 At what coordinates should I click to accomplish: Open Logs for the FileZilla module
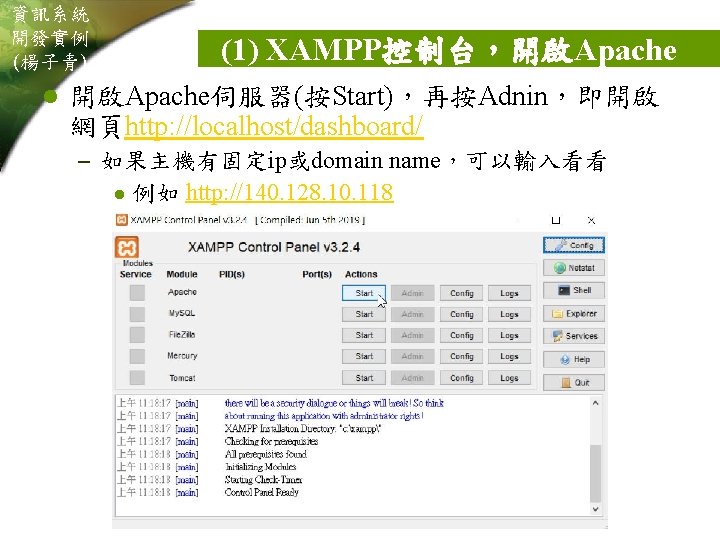[509, 335]
